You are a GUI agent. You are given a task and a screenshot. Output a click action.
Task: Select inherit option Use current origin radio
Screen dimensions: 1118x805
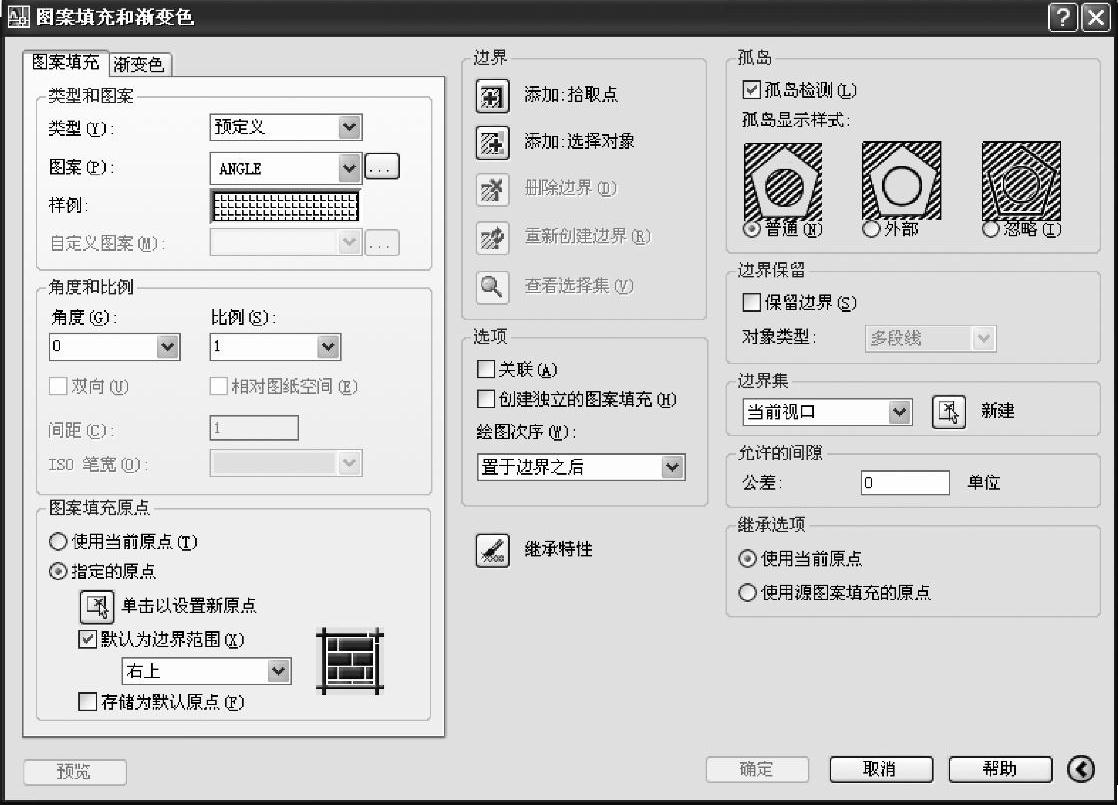[747, 558]
